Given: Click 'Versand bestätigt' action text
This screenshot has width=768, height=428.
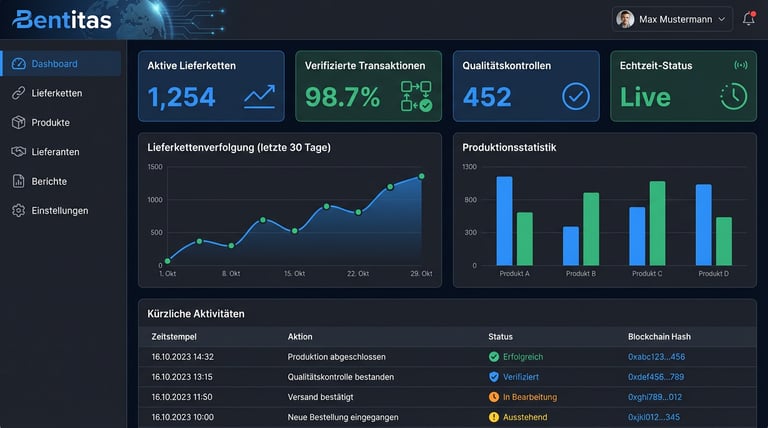Looking at the screenshot, I should point(320,397).
